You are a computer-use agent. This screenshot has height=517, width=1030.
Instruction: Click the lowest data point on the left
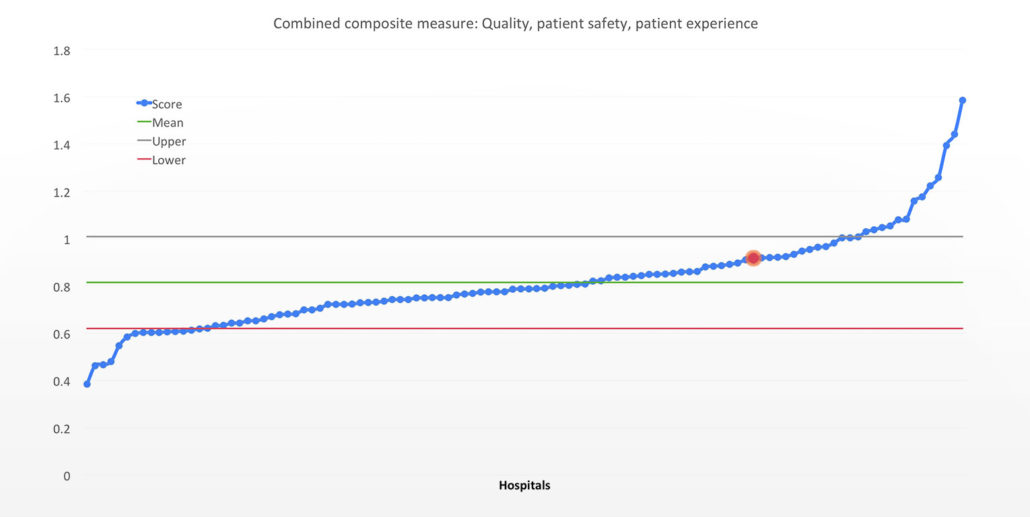pyautogui.click(x=87, y=384)
